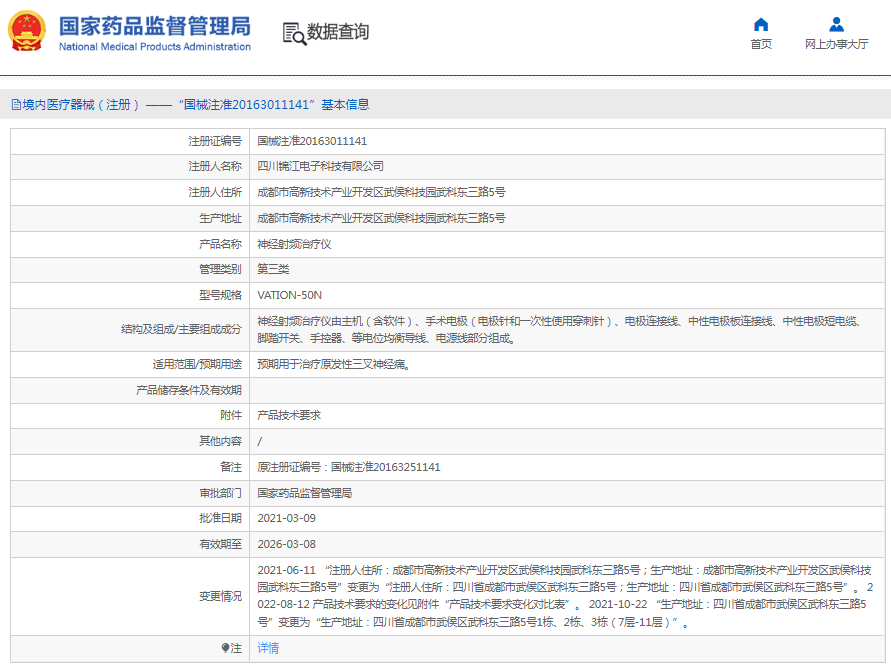
Task: Select the model value VATION-50N
Action: pos(289,295)
